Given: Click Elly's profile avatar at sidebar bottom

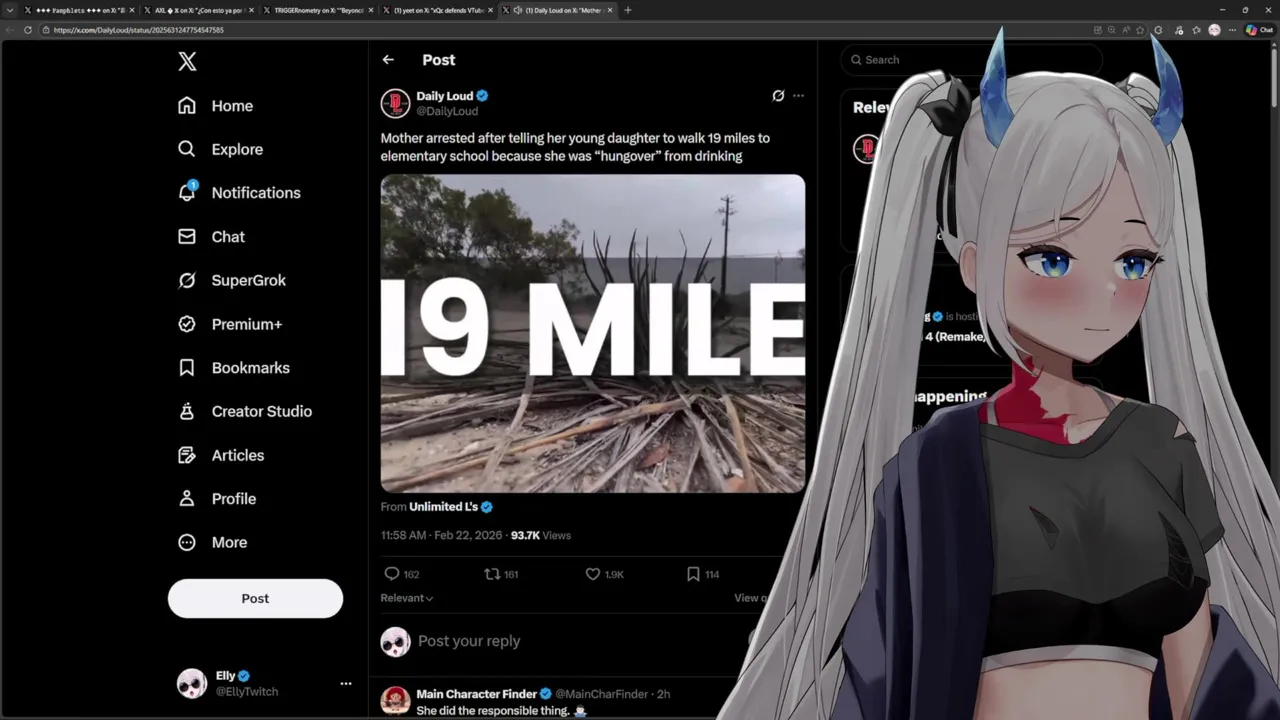Looking at the screenshot, I should pos(192,684).
